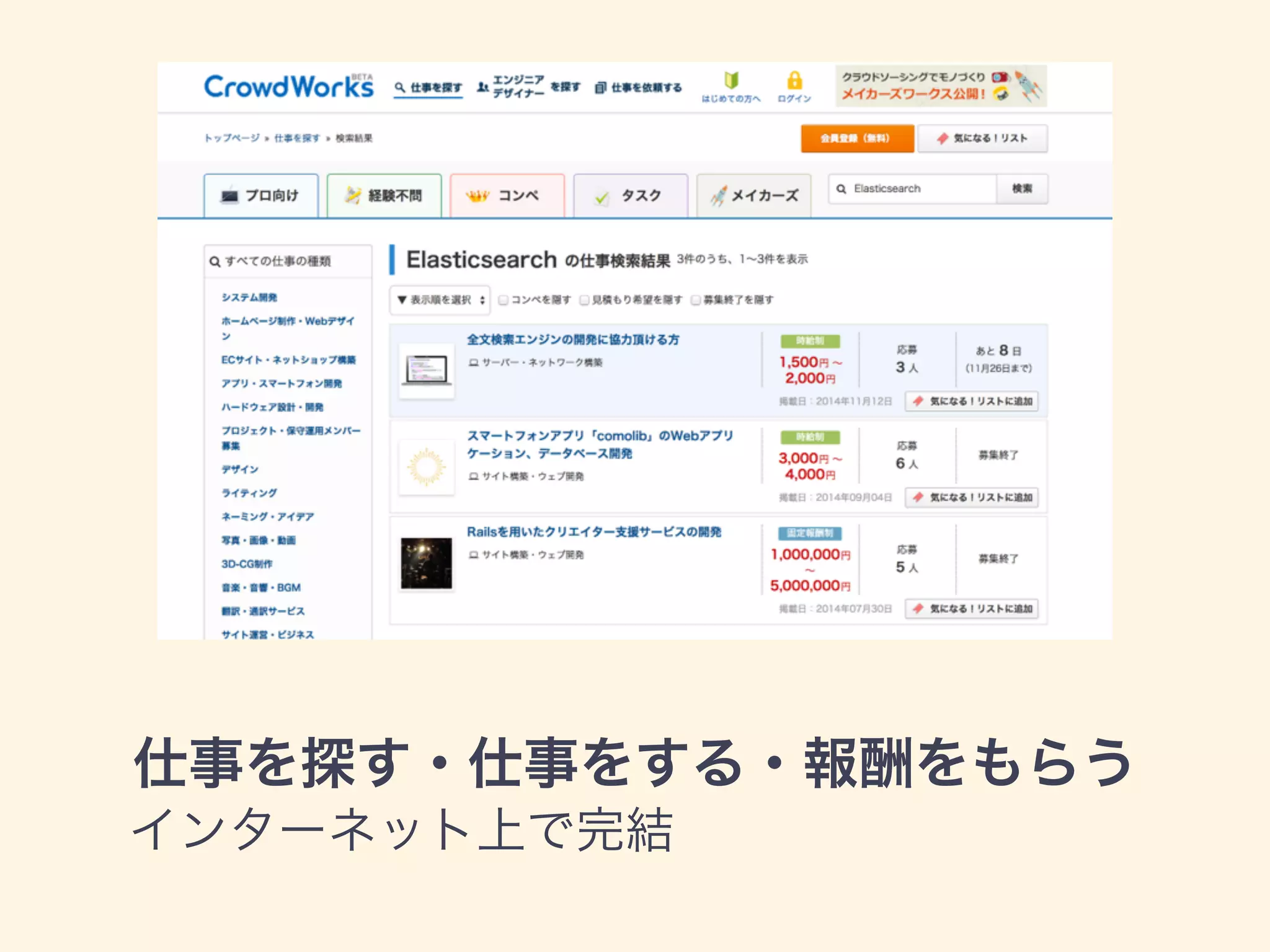Switch to the タスク tab
This screenshot has height=952, width=1270.
click(631, 196)
